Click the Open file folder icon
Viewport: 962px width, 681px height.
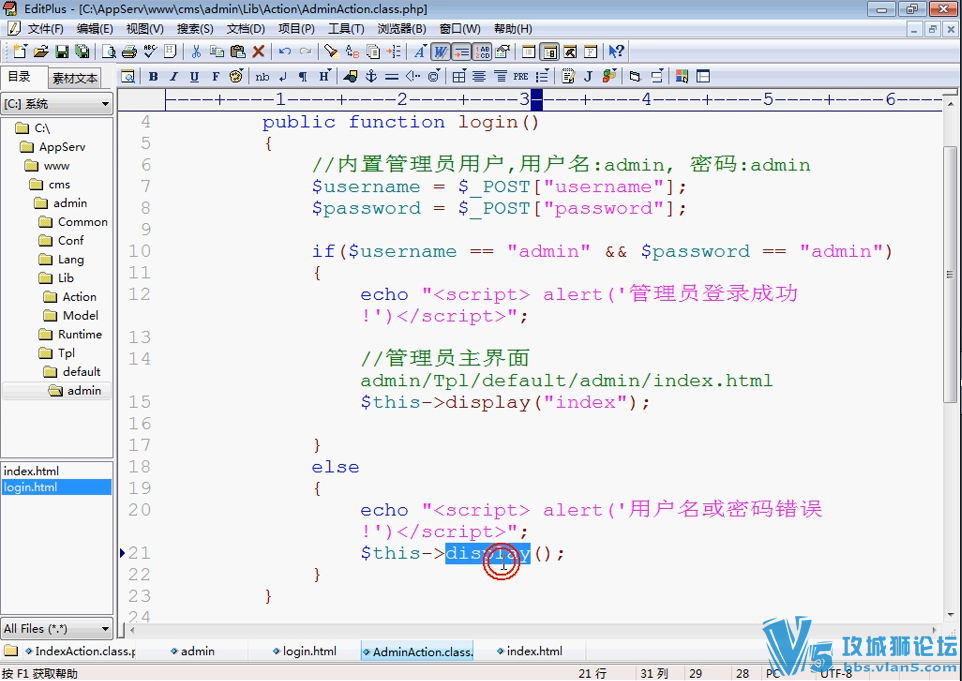pyautogui.click(x=40, y=52)
